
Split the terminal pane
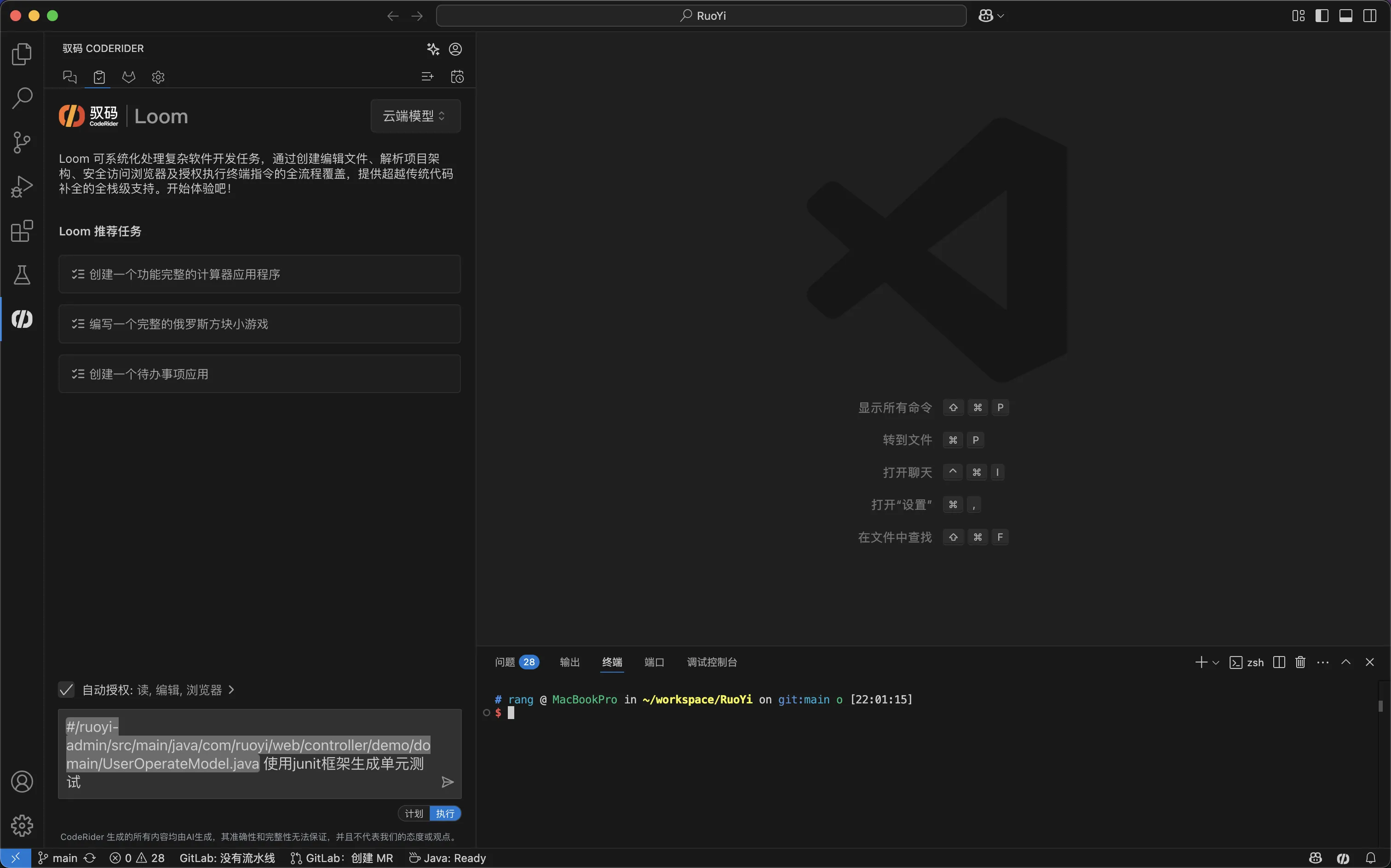[1278, 662]
